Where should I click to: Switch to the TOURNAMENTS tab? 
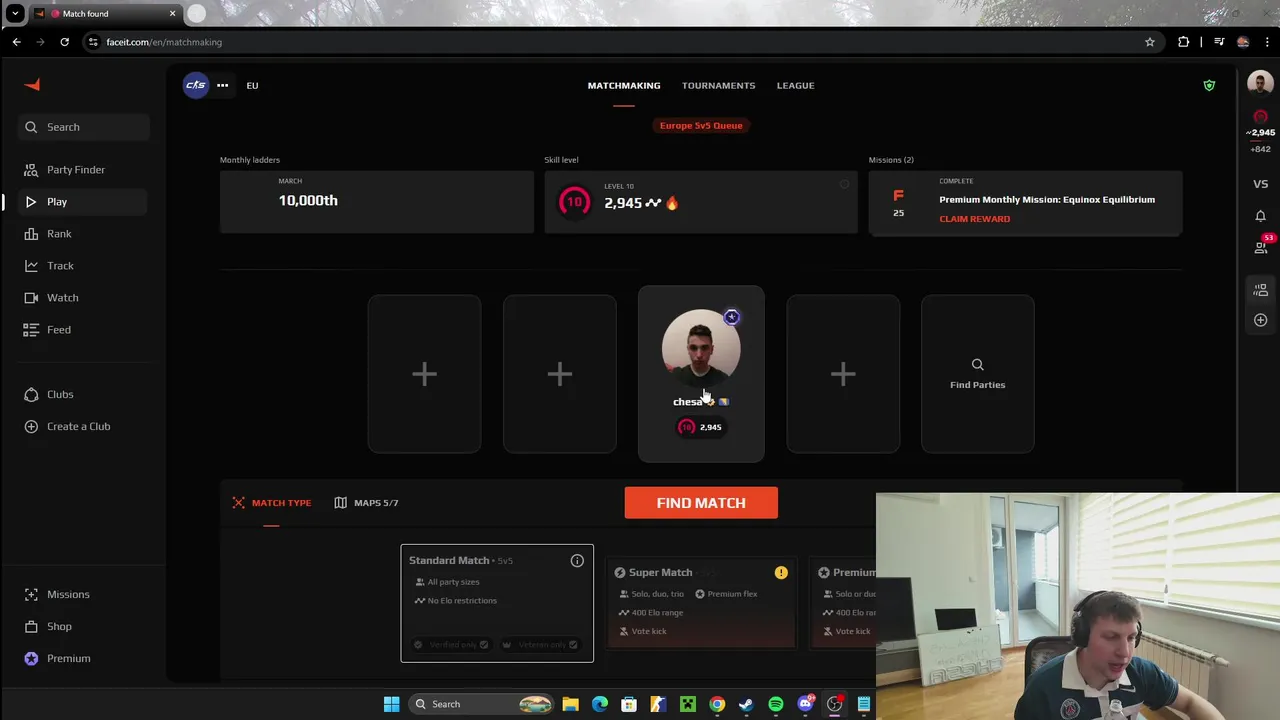point(718,85)
